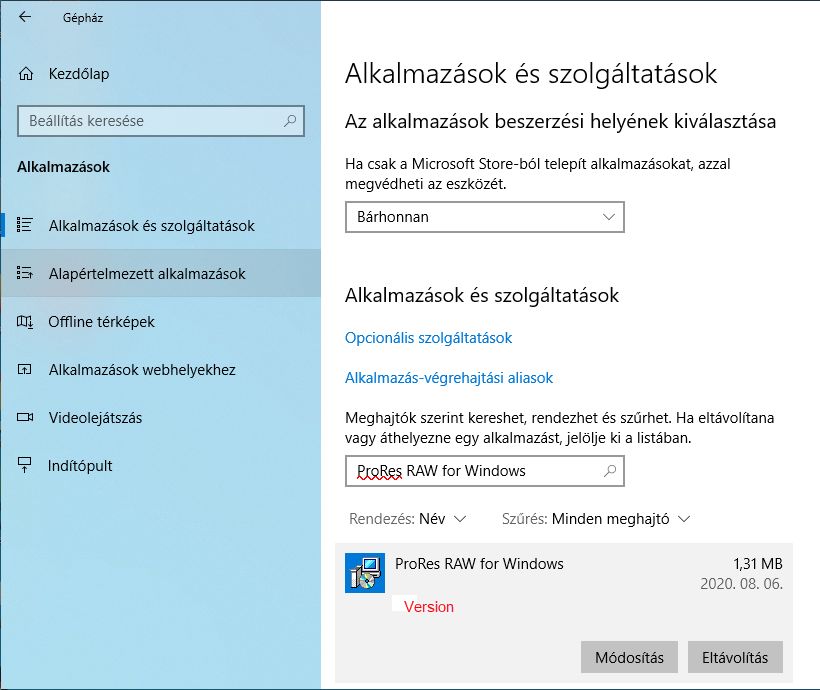The width and height of the screenshot is (820, 690).
Task: Click the Offline térképek map icon
Action: (26, 322)
